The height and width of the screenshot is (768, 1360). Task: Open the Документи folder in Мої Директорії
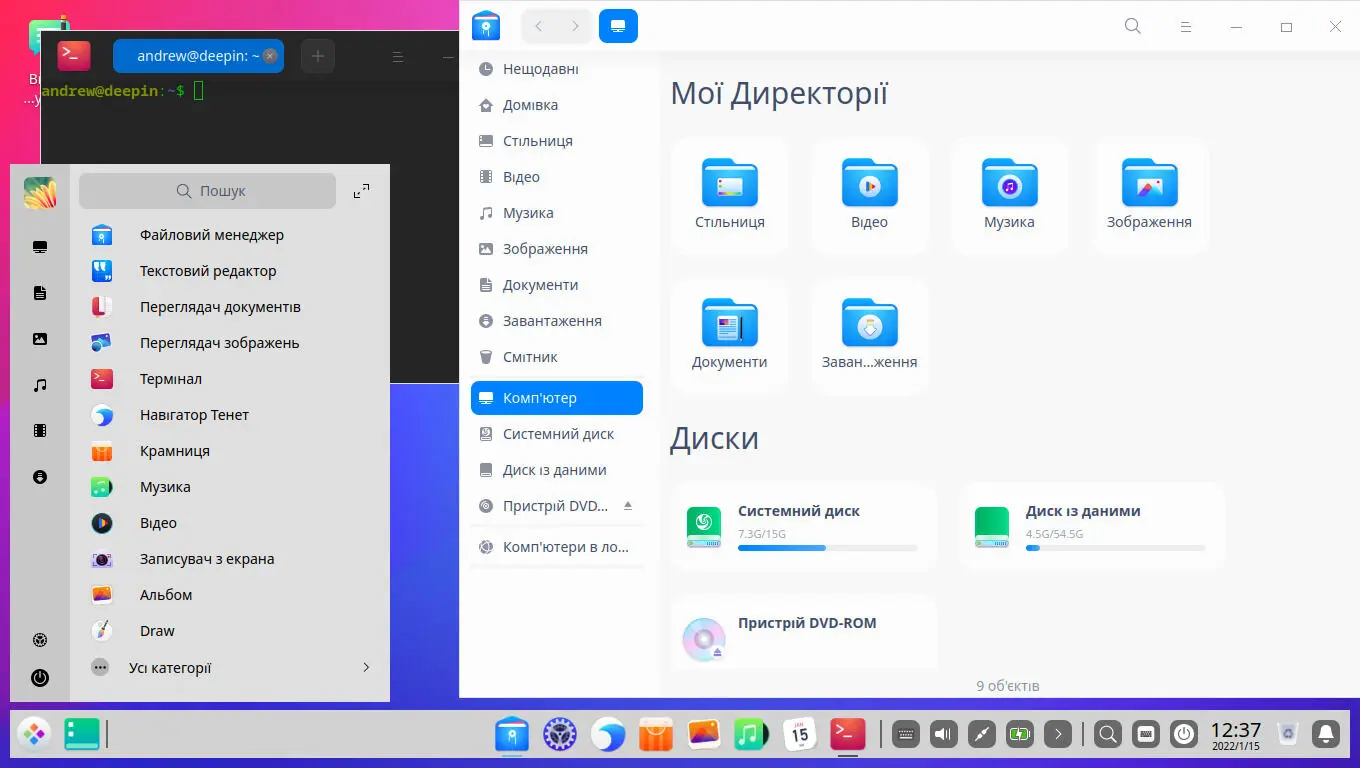[730, 335]
